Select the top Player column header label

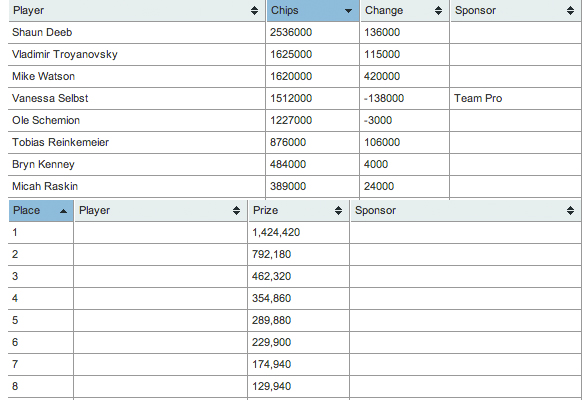pyautogui.click(x=28, y=10)
